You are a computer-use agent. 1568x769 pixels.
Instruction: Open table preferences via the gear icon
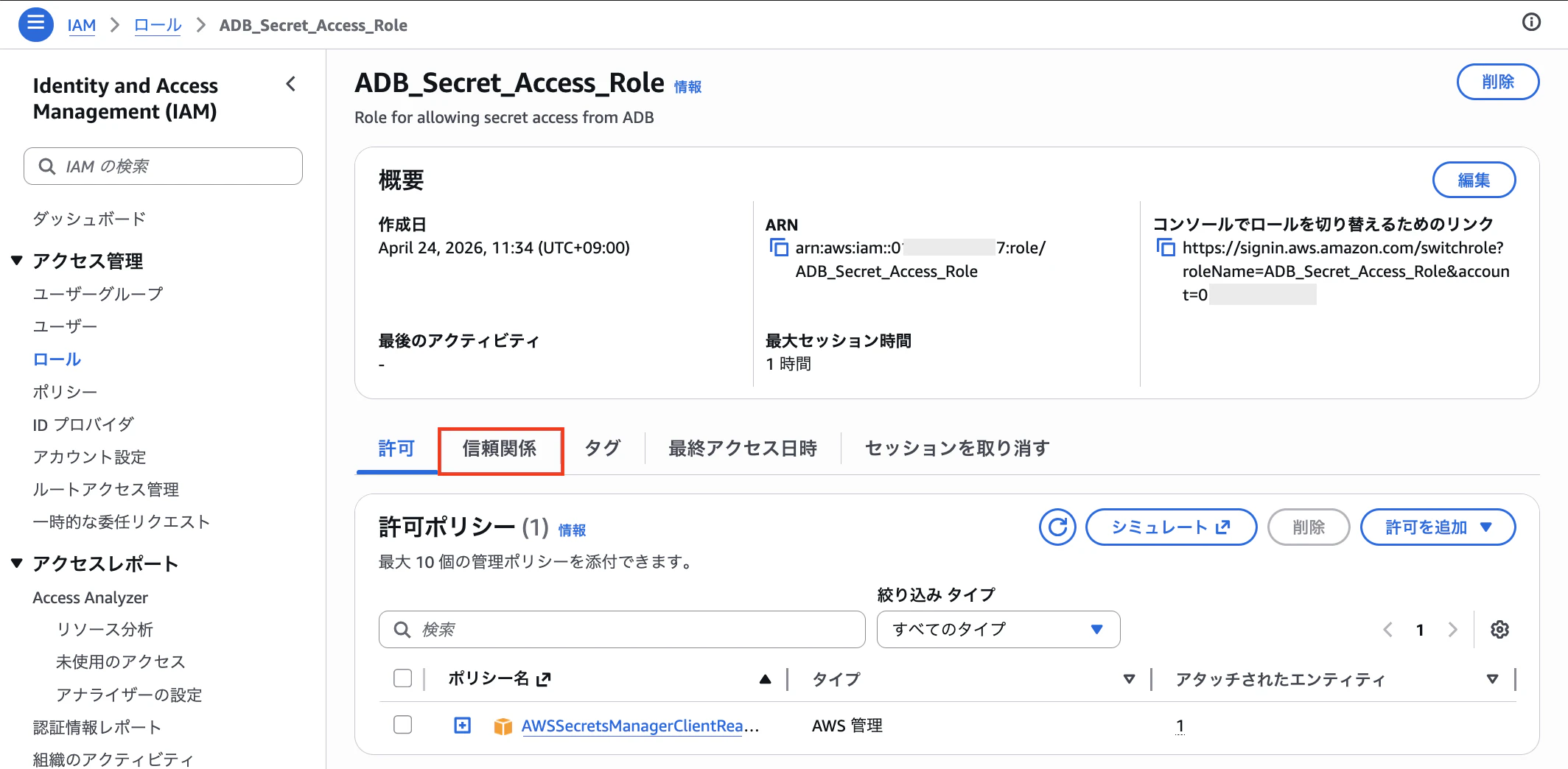pos(1500,629)
